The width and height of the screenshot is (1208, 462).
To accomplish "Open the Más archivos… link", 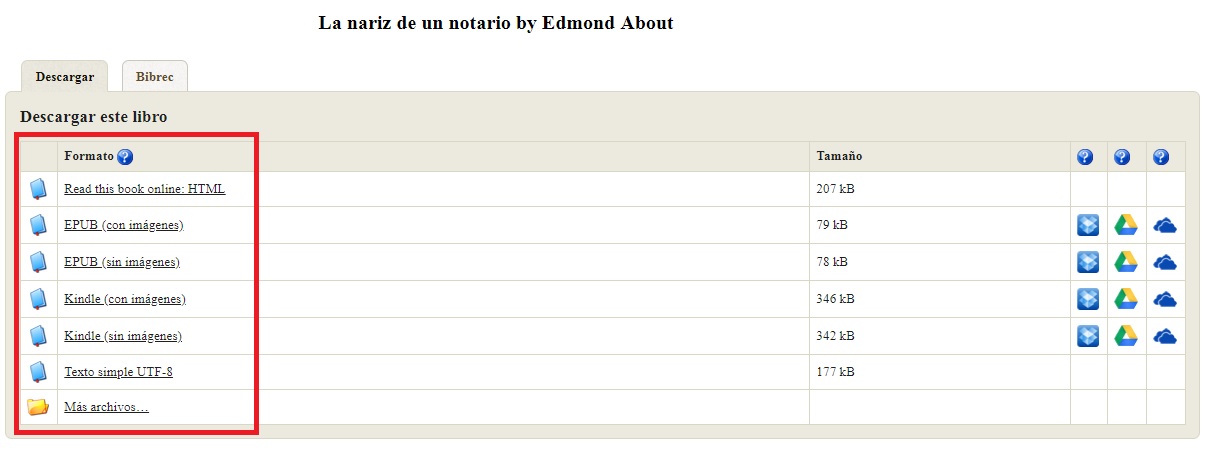I will 106,407.
